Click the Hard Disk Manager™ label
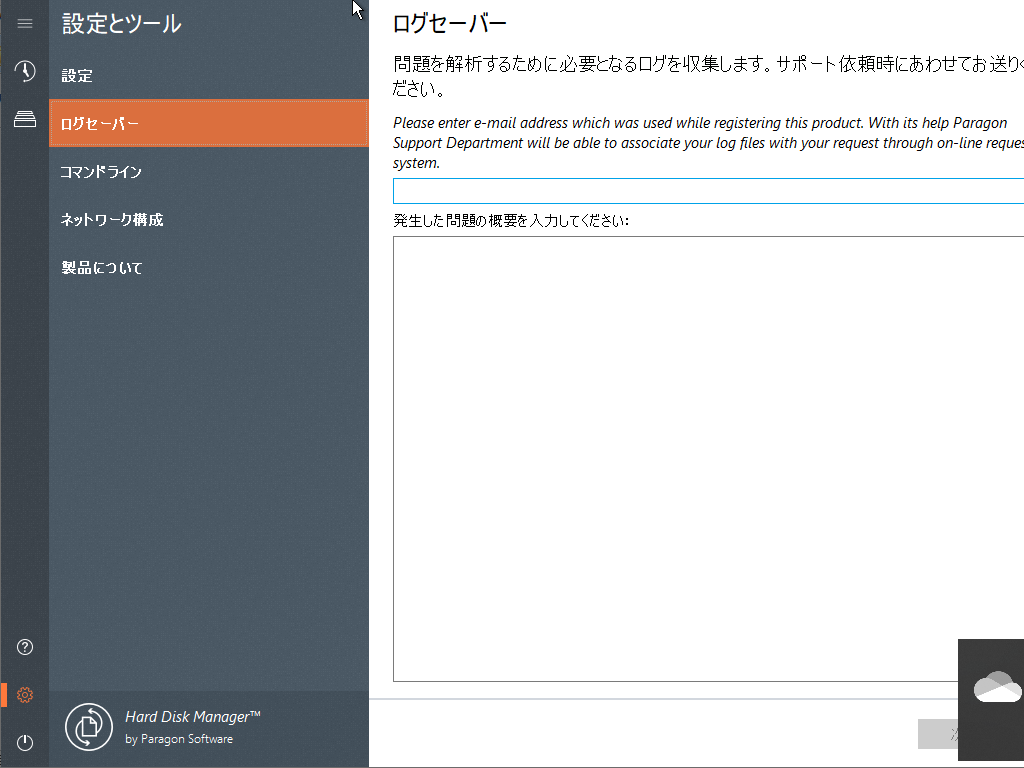The width and height of the screenshot is (1024, 768). click(x=191, y=716)
